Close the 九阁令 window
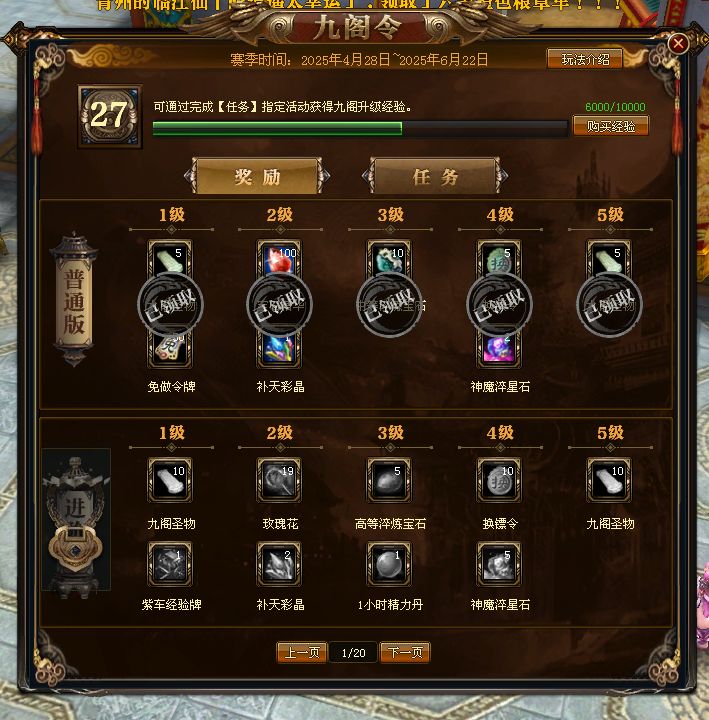 coord(678,44)
